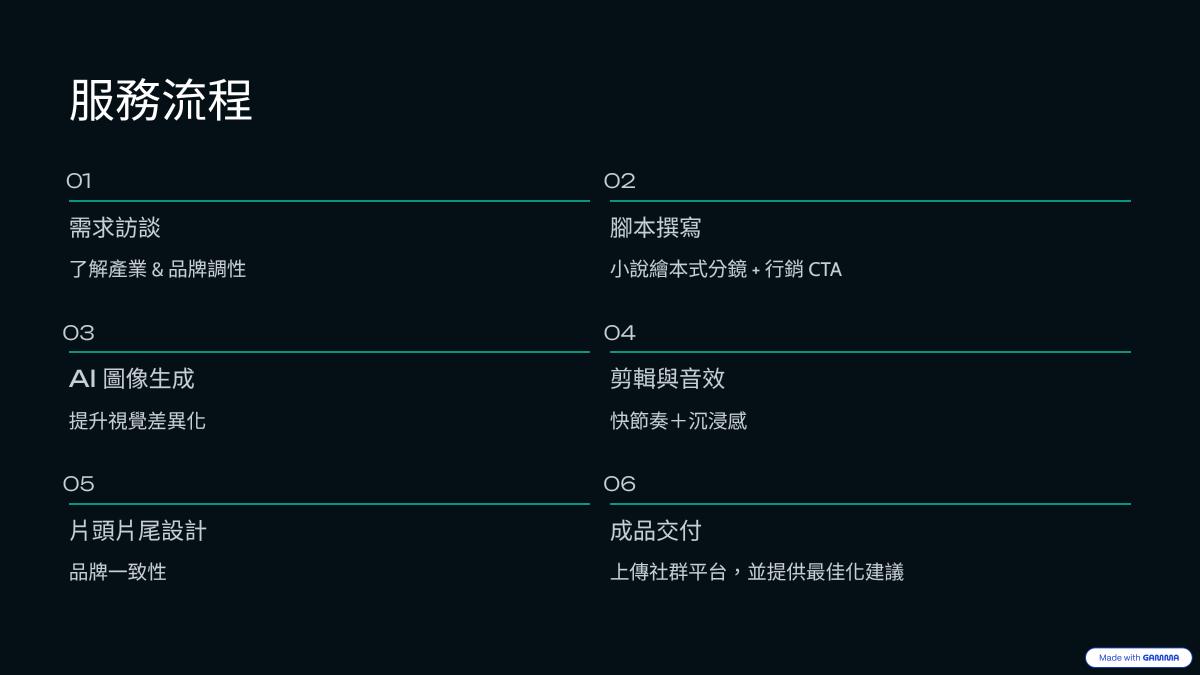Select the 需求訪談 heading
The width and height of the screenshot is (1200, 675).
[115, 228]
